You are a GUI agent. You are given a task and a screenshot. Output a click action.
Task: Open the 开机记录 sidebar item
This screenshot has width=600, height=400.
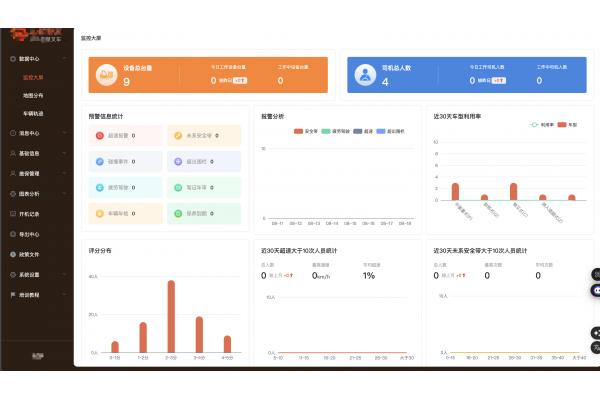29,213
